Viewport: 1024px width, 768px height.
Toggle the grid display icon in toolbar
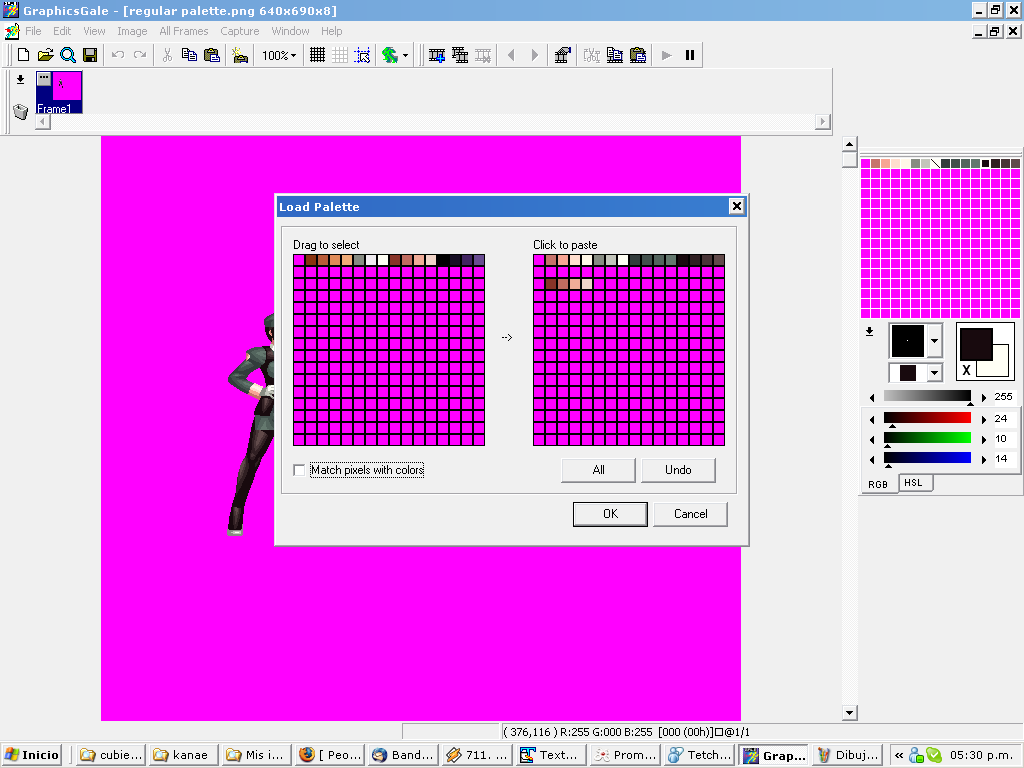[x=317, y=55]
